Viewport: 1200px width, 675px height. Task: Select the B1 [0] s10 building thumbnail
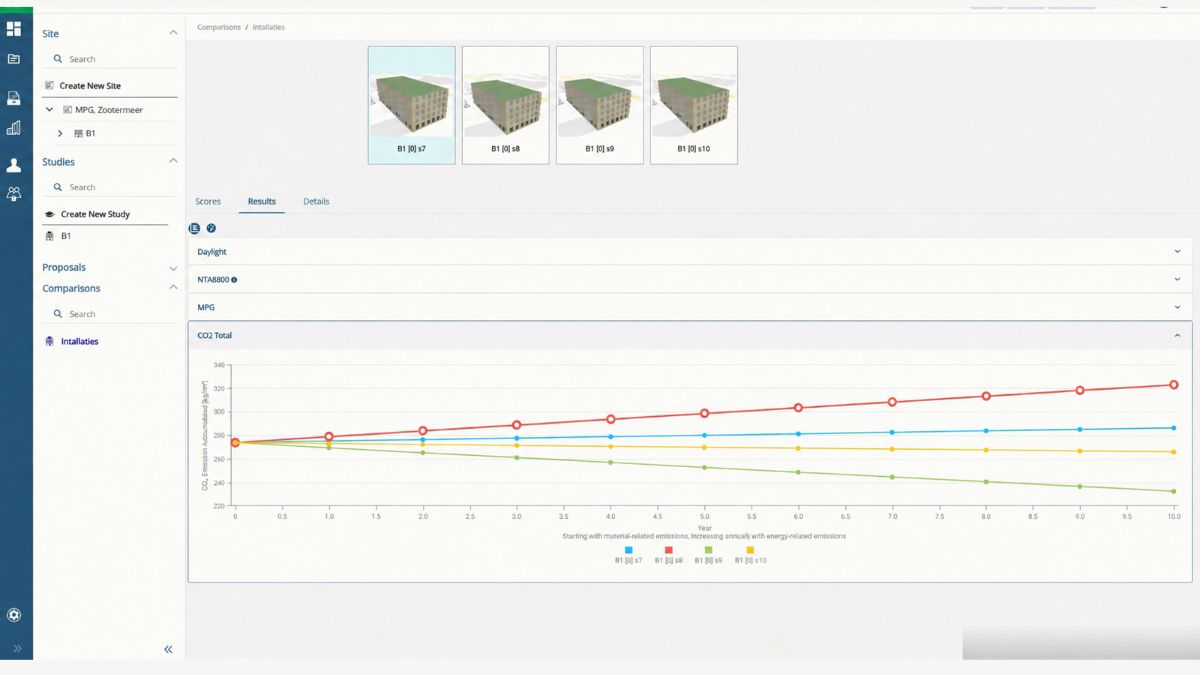(694, 105)
